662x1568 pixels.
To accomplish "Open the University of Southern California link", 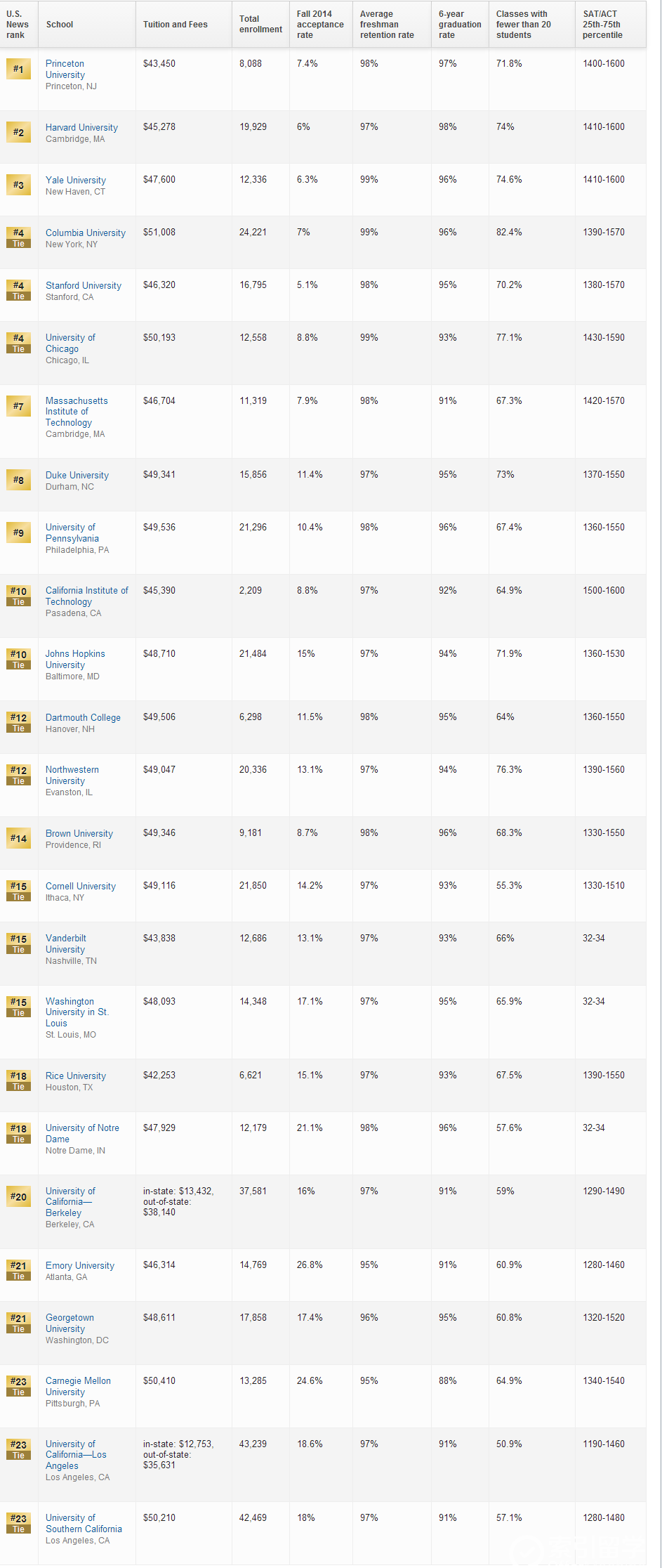I will click(84, 1523).
